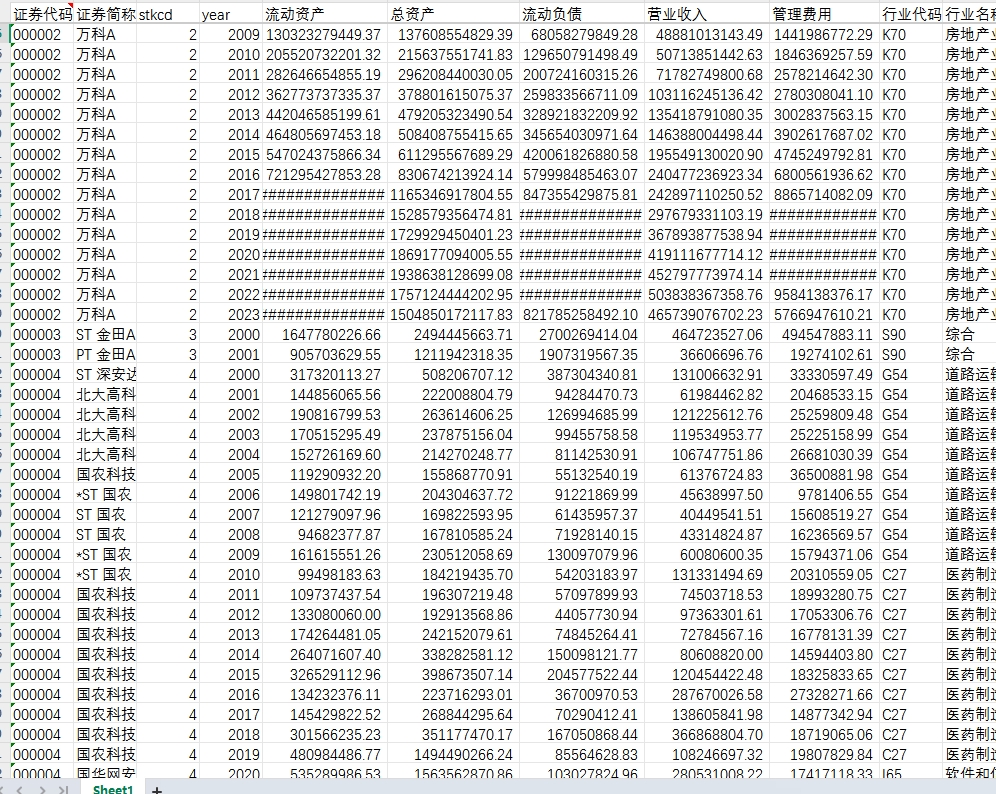The image size is (996, 794).
Task: Select the 1907319567.35 cell
Action: point(581,355)
